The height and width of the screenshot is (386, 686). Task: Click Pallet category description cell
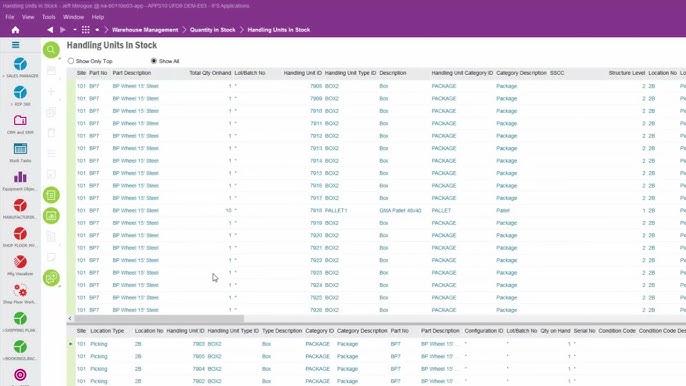[x=503, y=211]
